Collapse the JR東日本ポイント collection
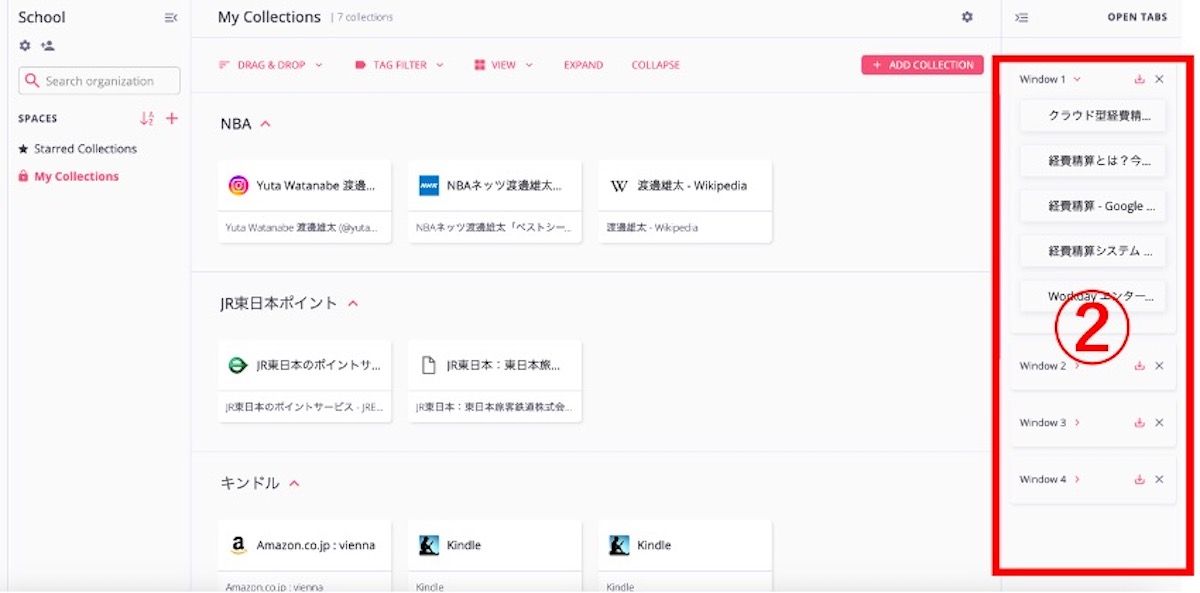The image size is (1200, 593). pos(352,303)
